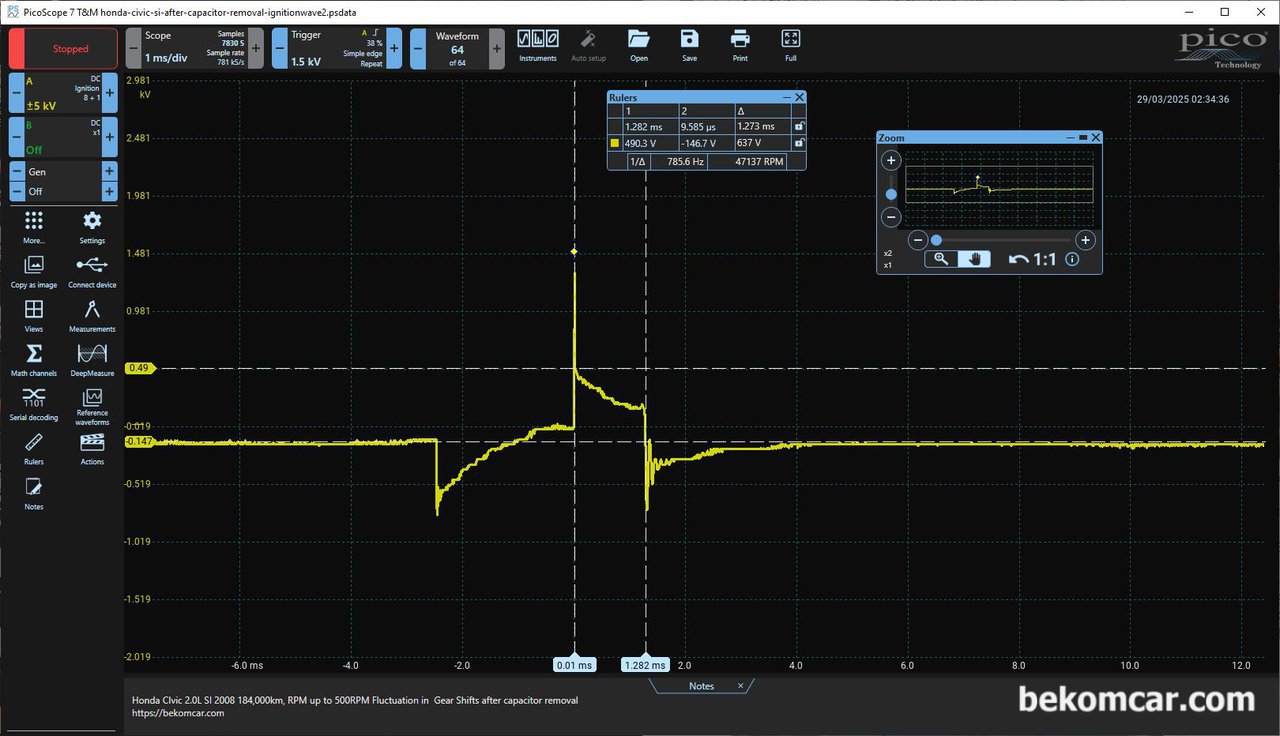This screenshot has width=1280, height=736.
Task: Increase Scope timebase with plus
Action: [256, 48]
